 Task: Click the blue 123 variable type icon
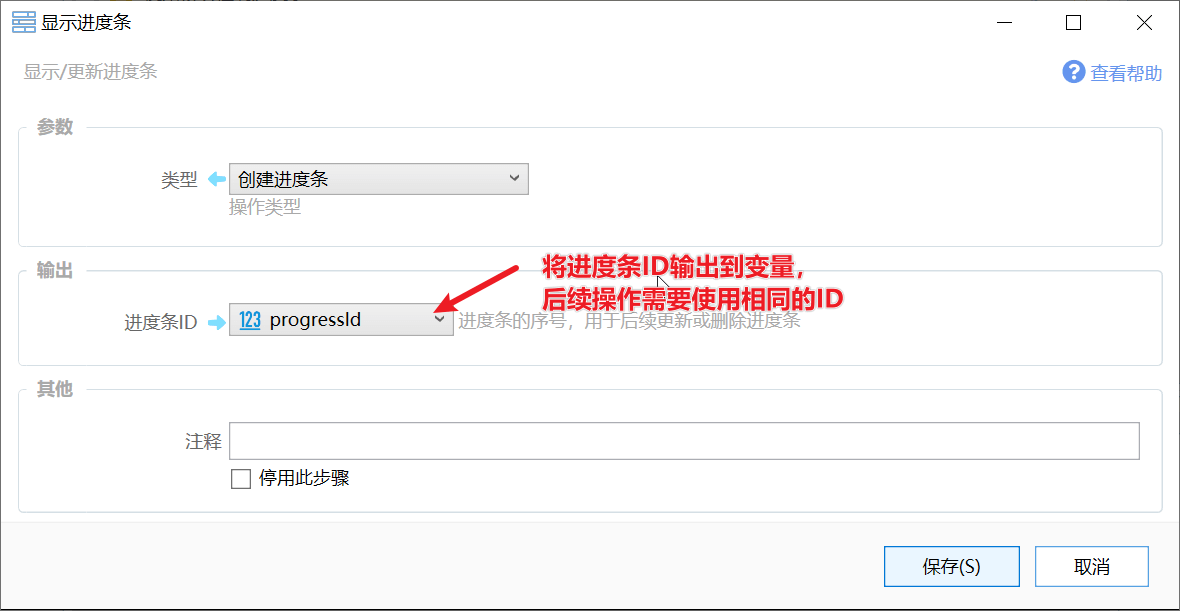coord(250,320)
